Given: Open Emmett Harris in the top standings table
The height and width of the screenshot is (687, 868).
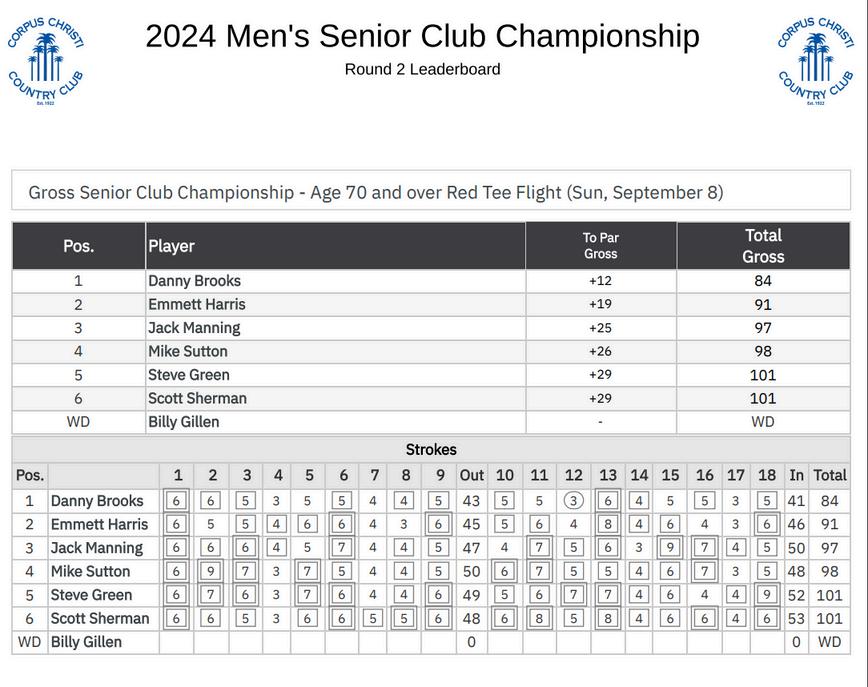Looking at the screenshot, I should point(196,304).
